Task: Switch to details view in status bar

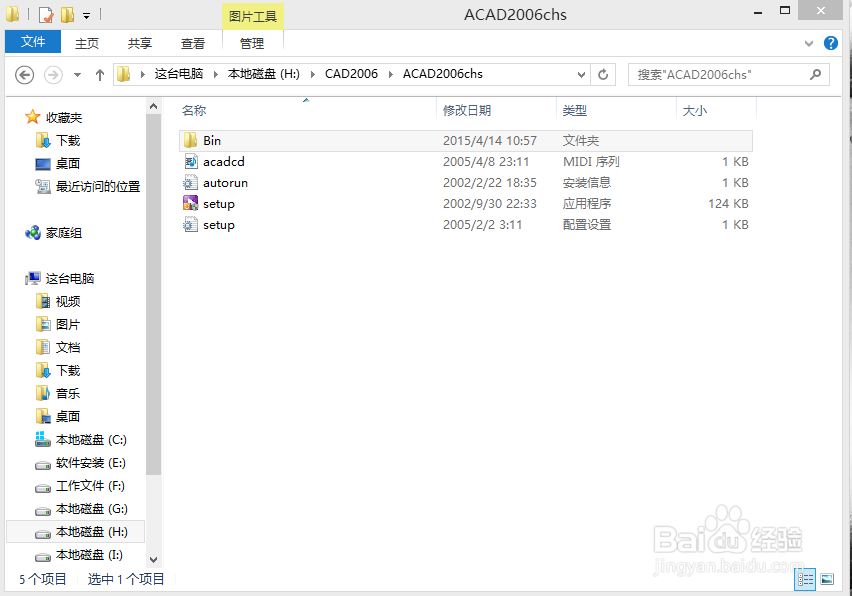Action: (805, 579)
